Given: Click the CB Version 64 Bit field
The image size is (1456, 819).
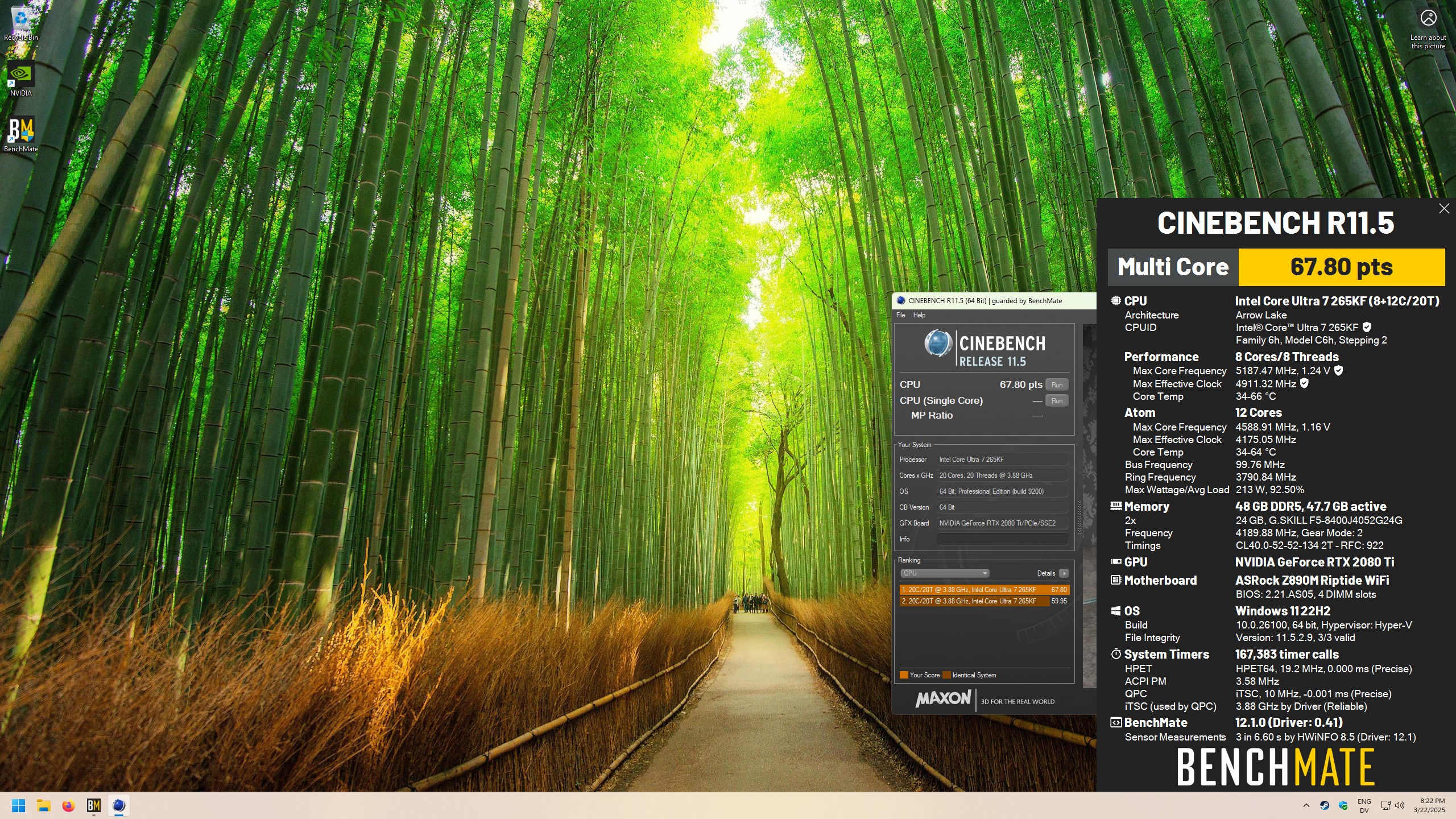Looking at the screenshot, I should click(x=1002, y=507).
